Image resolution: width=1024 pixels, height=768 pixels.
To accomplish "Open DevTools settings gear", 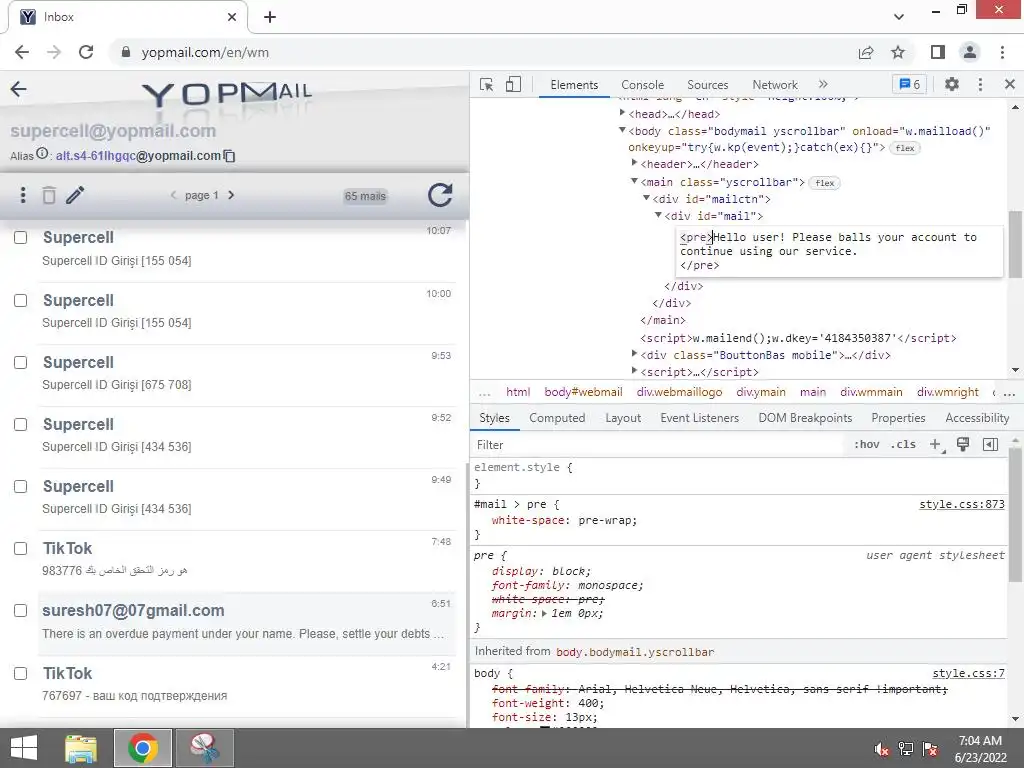I will click(952, 84).
